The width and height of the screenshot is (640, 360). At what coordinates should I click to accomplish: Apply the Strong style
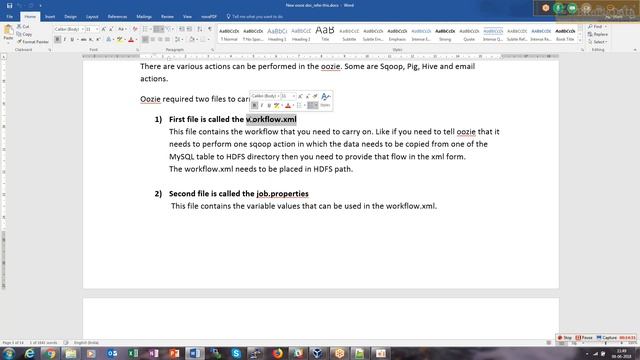[445, 34]
